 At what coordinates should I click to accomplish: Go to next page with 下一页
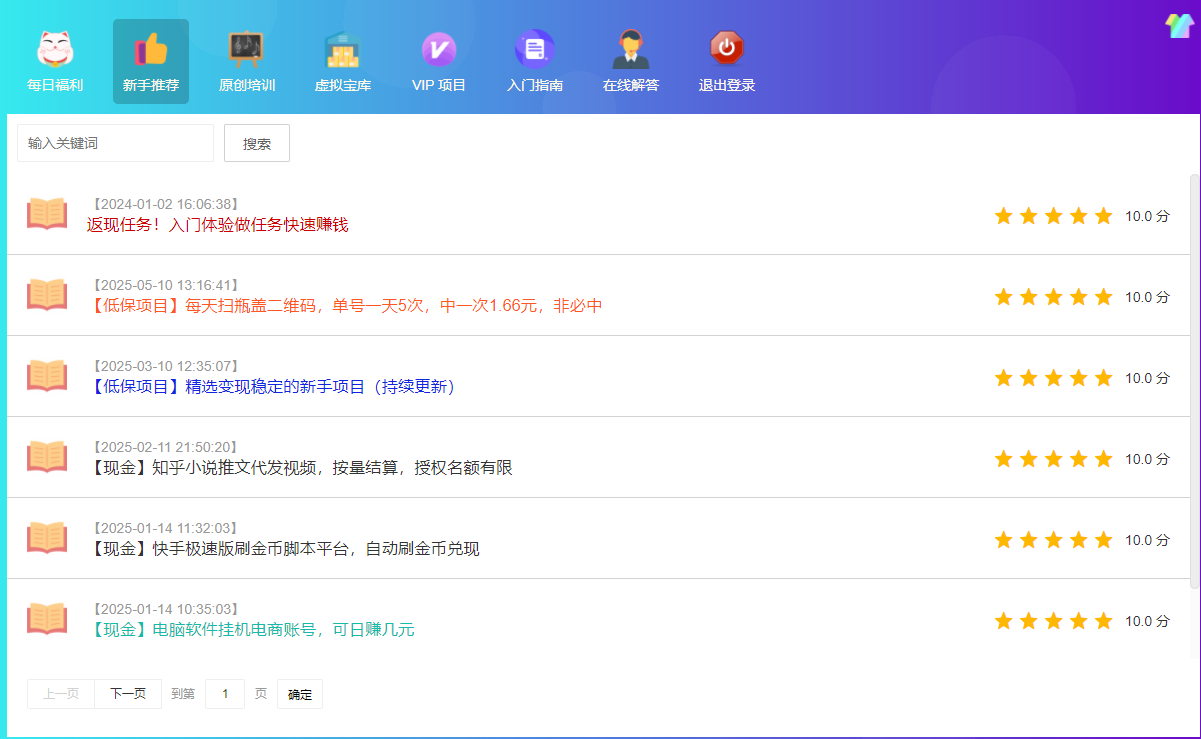tap(128, 694)
